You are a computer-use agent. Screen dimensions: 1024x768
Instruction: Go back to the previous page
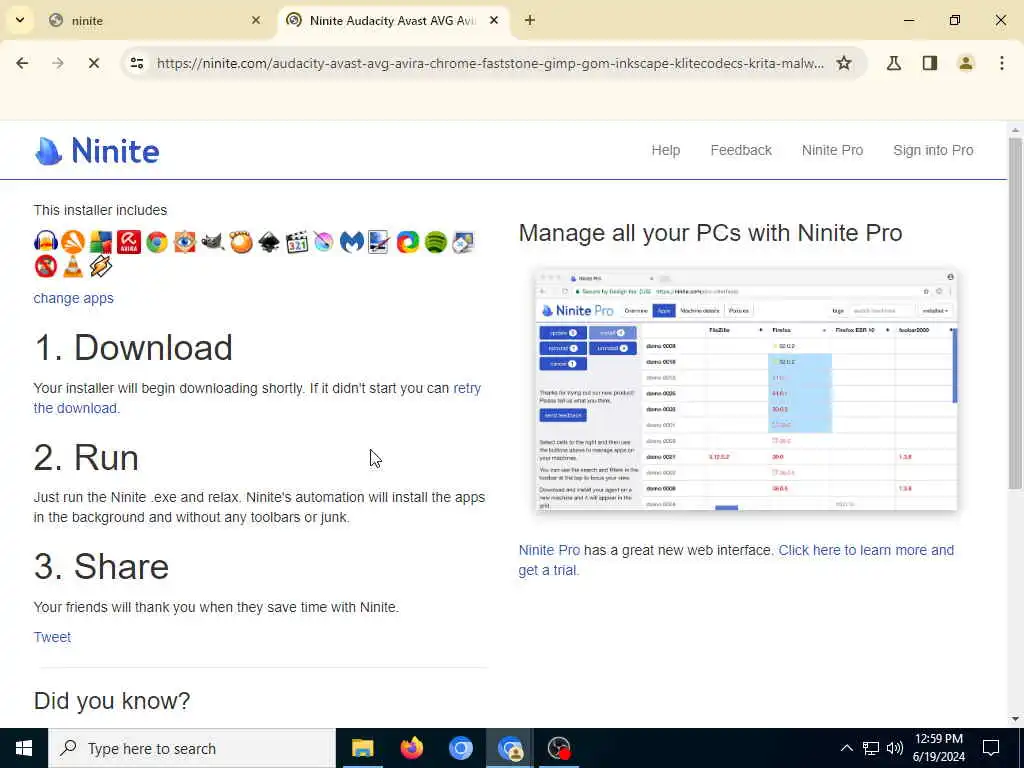pyautogui.click(x=22, y=63)
